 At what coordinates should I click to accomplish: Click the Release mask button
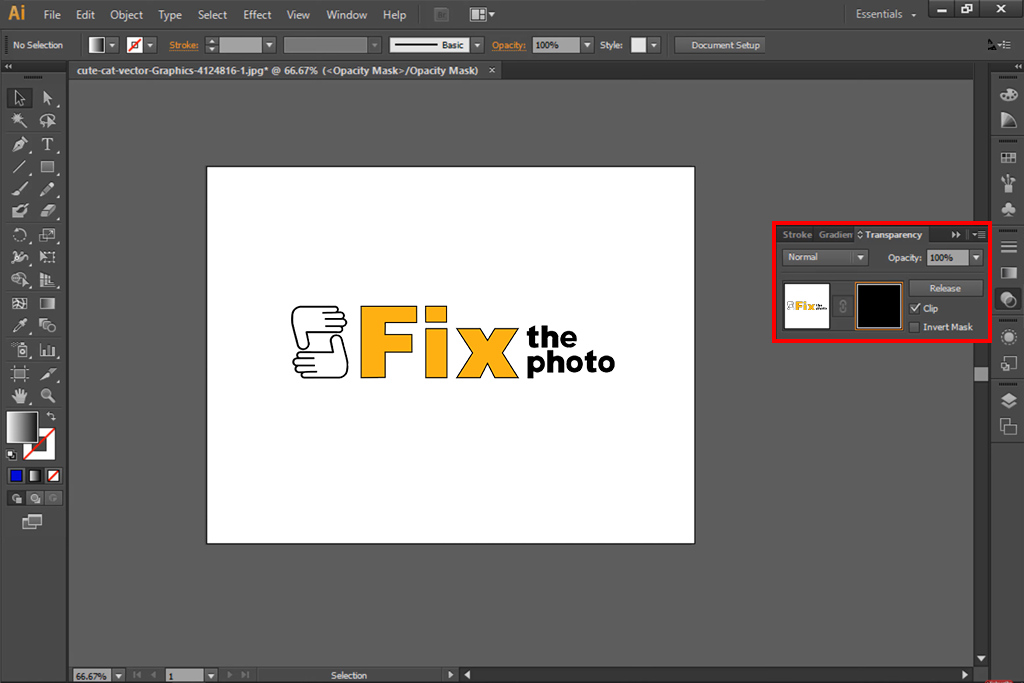946,288
